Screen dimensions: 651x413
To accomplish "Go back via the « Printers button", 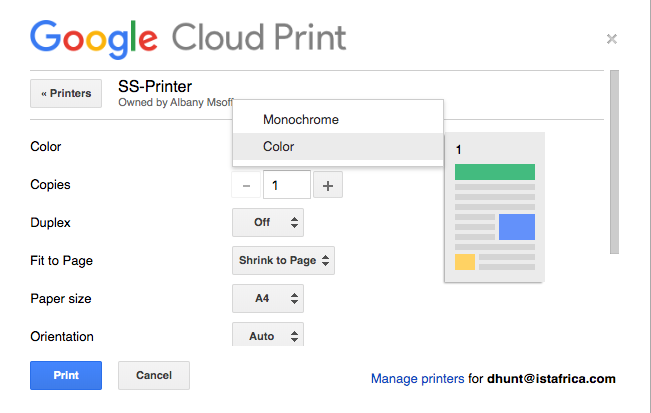I will [66, 93].
